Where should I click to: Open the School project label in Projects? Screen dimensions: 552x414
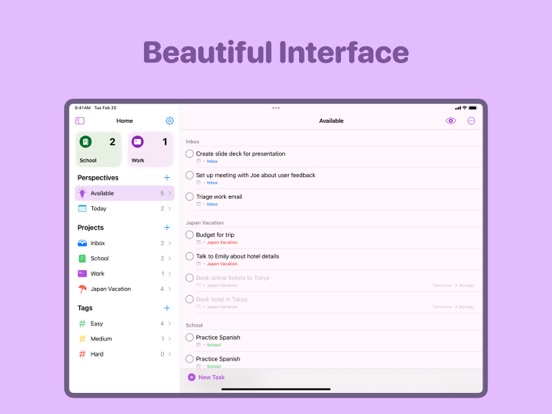click(100, 258)
